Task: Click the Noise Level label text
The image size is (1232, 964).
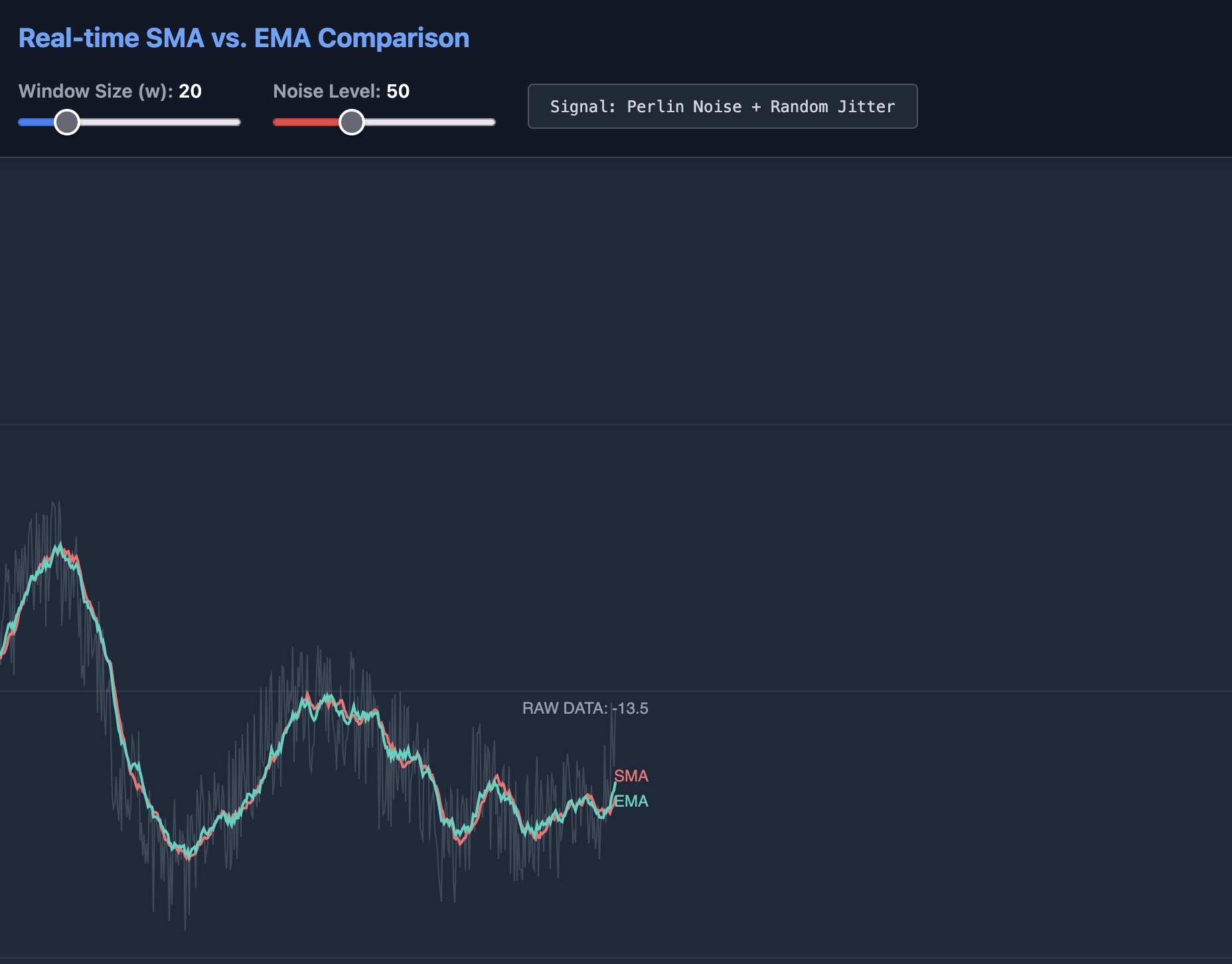Action: [327, 92]
